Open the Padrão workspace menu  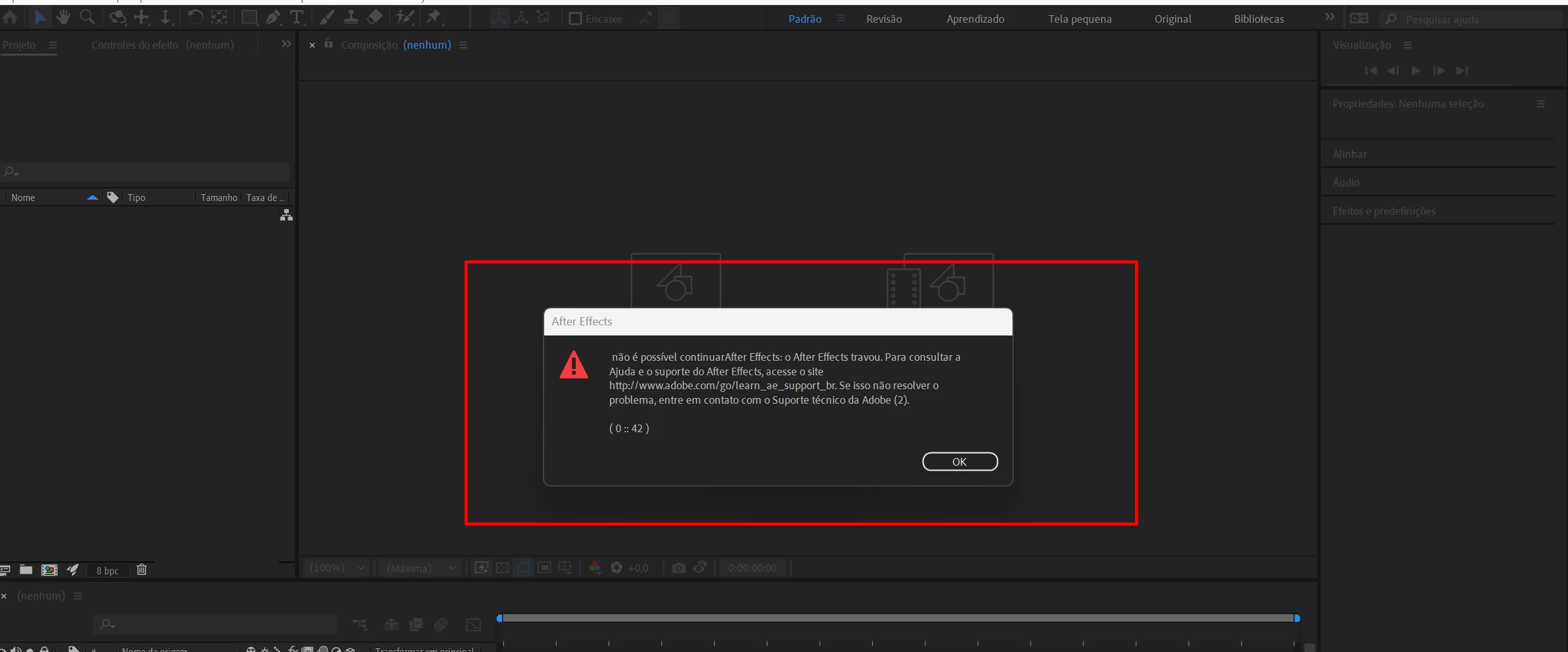[x=841, y=19]
